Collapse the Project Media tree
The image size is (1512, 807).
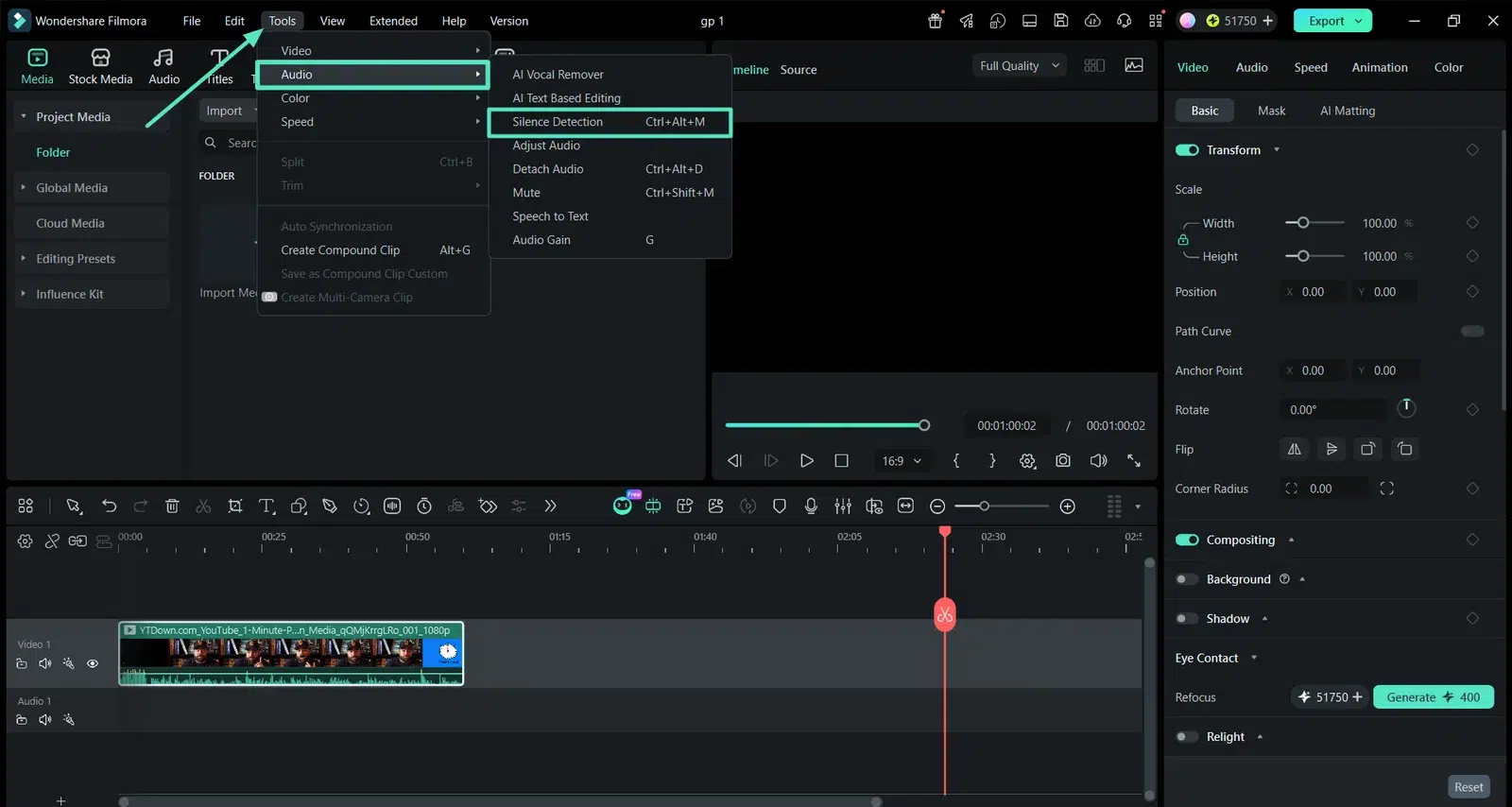(24, 116)
